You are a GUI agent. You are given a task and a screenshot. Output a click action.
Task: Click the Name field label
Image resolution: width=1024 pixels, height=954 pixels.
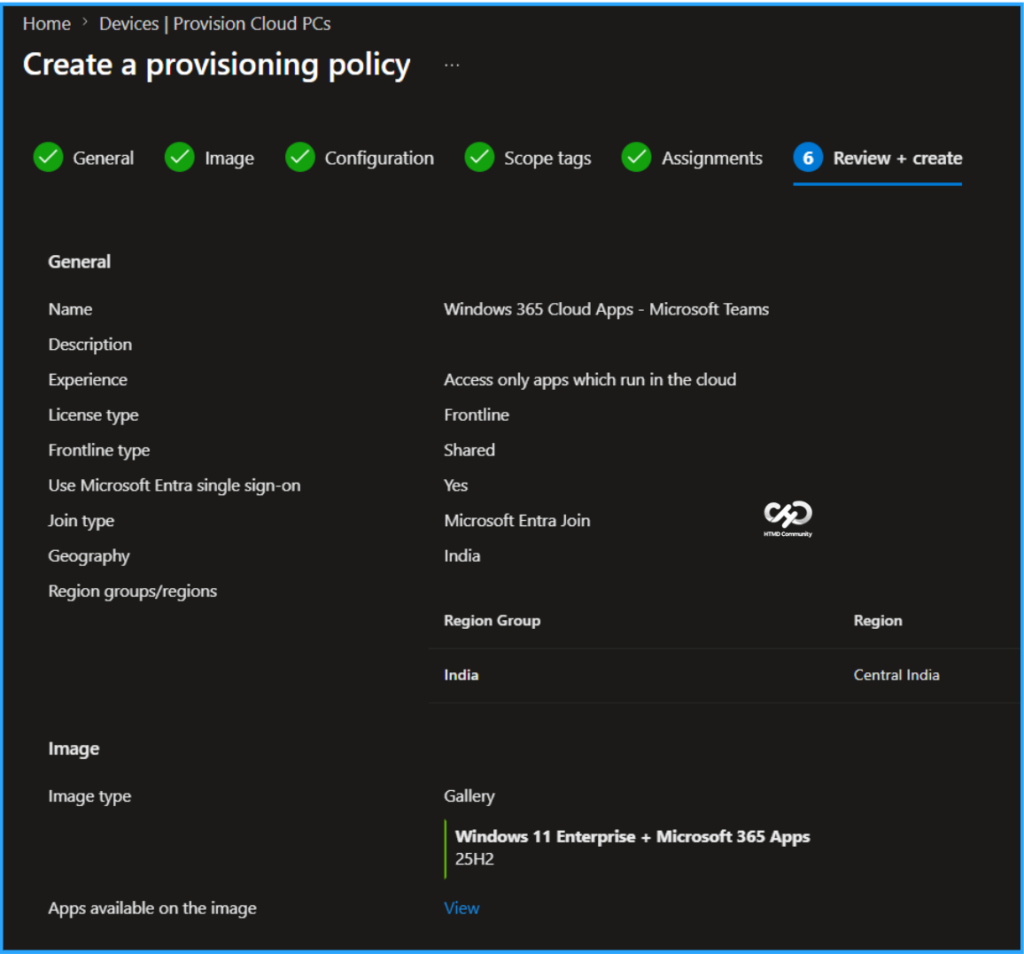tap(70, 309)
